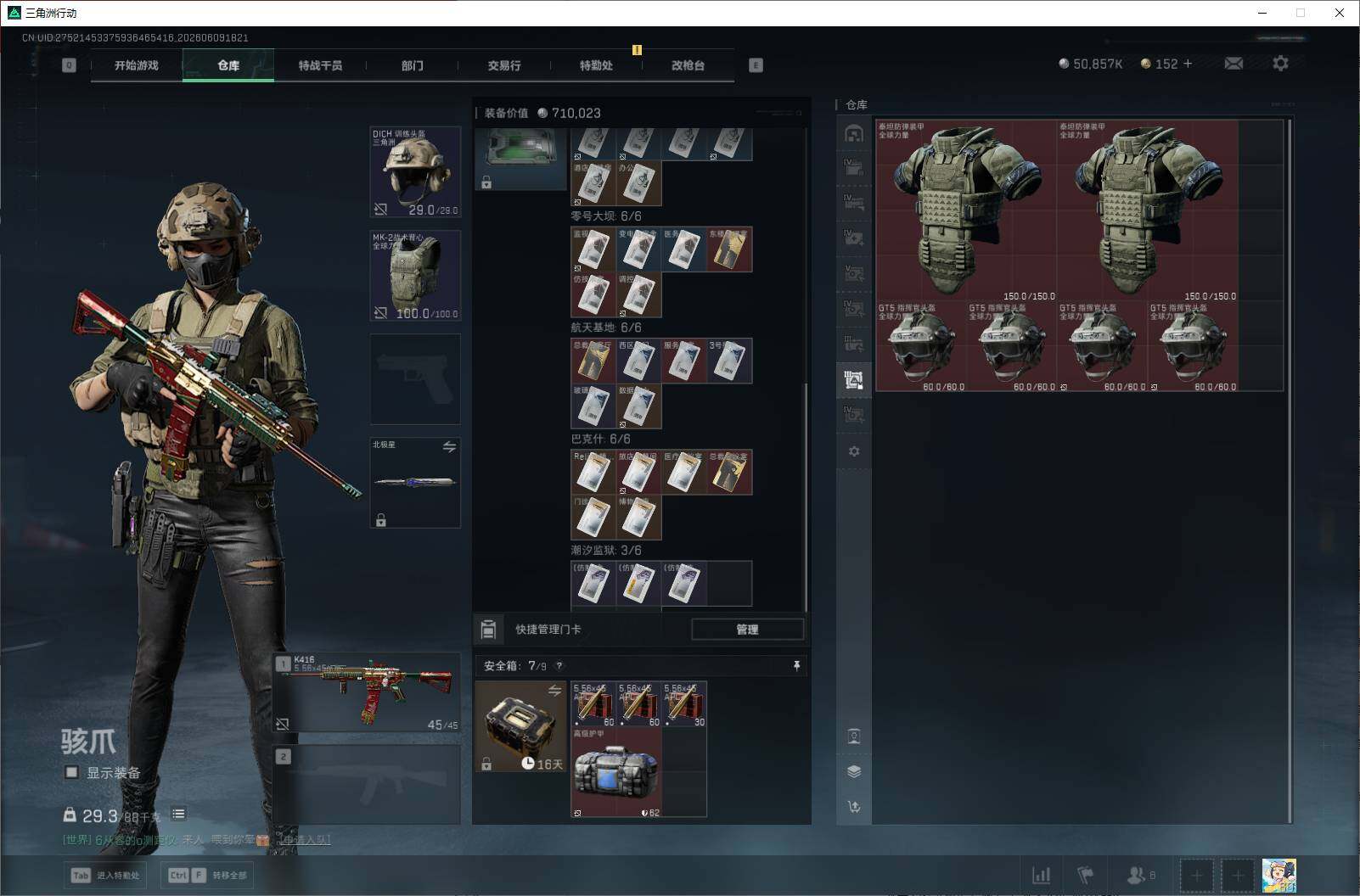1360x896 pixels.
Task: Click the 航天基地: 6/6 heading
Action: pos(606,328)
